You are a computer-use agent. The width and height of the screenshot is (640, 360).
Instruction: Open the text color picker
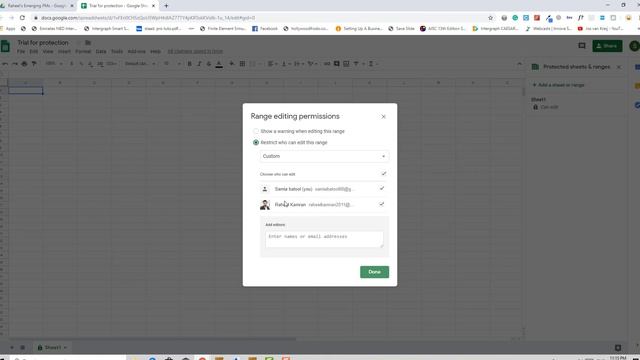[219, 64]
